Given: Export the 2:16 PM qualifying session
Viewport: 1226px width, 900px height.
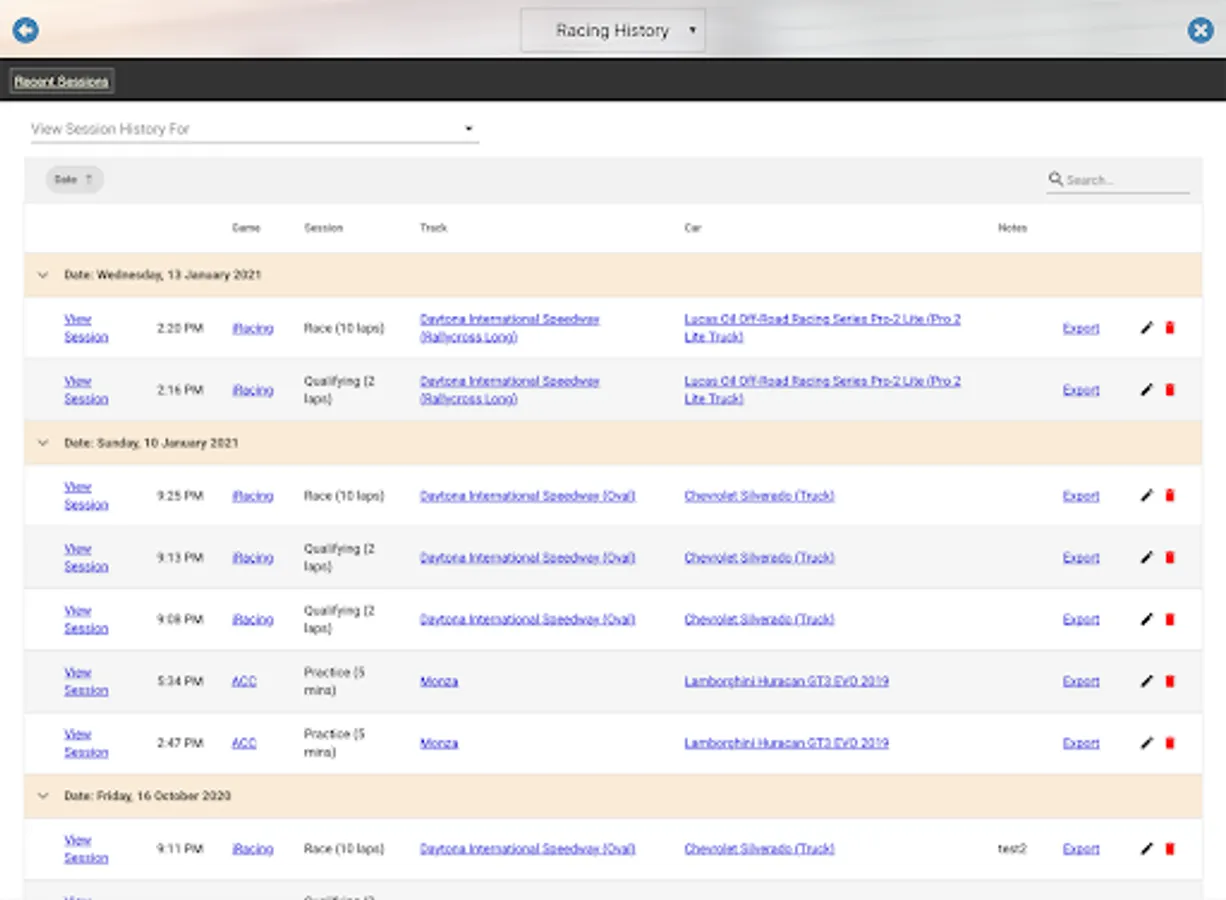Looking at the screenshot, I should click(1080, 390).
